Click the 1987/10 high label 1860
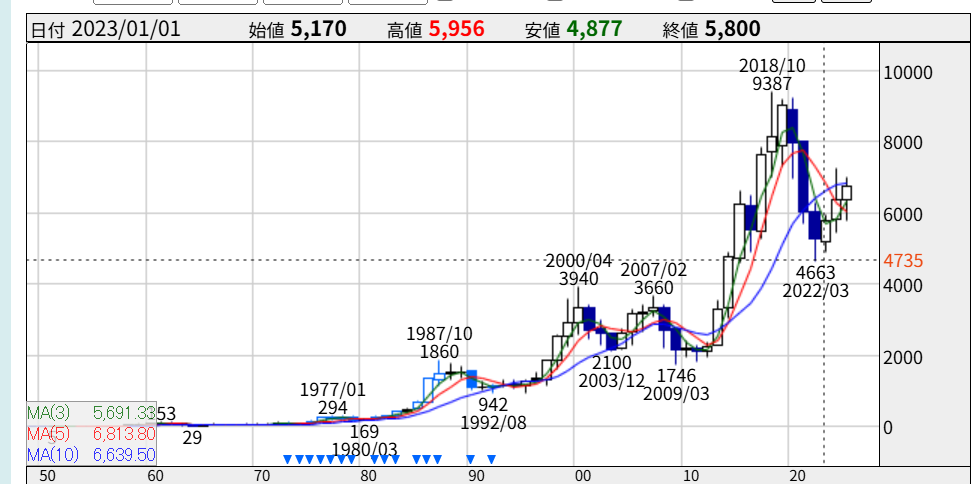The height and width of the screenshot is (484, 976). point(439,352)
